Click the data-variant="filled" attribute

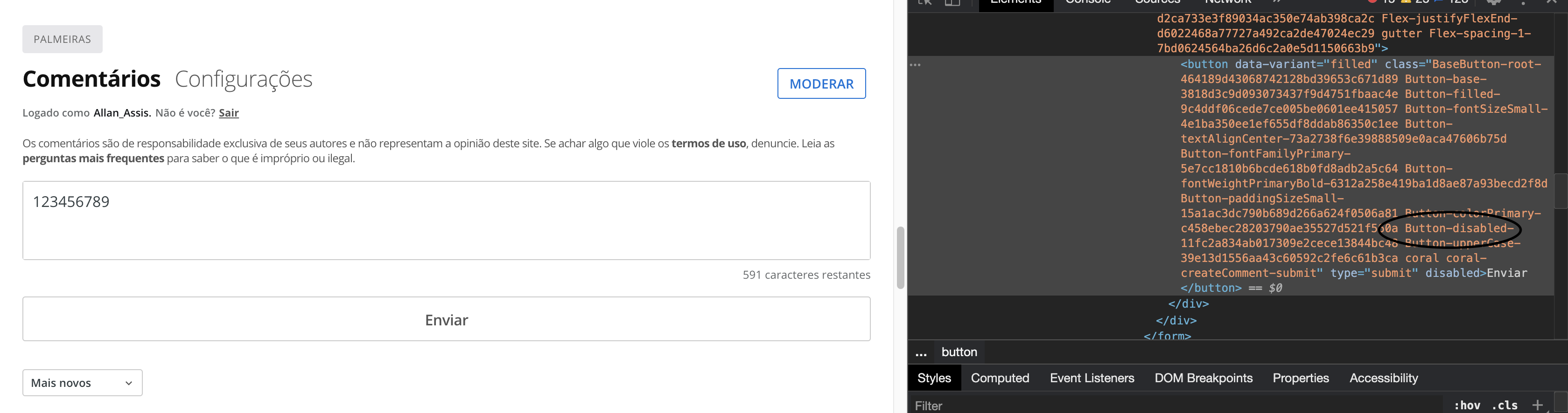tap(1306, 64)
